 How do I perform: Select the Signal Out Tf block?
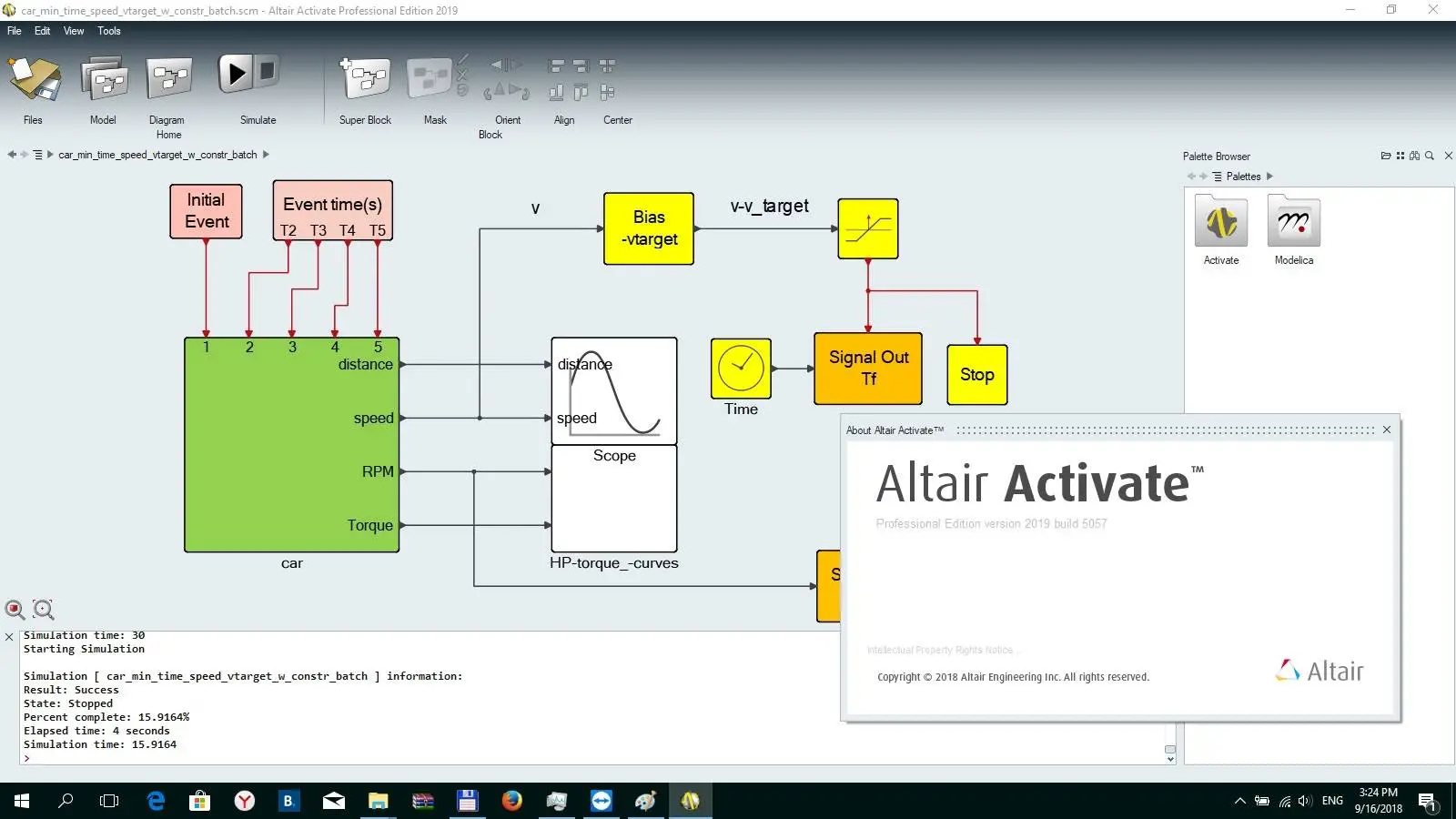click(868, 369)
